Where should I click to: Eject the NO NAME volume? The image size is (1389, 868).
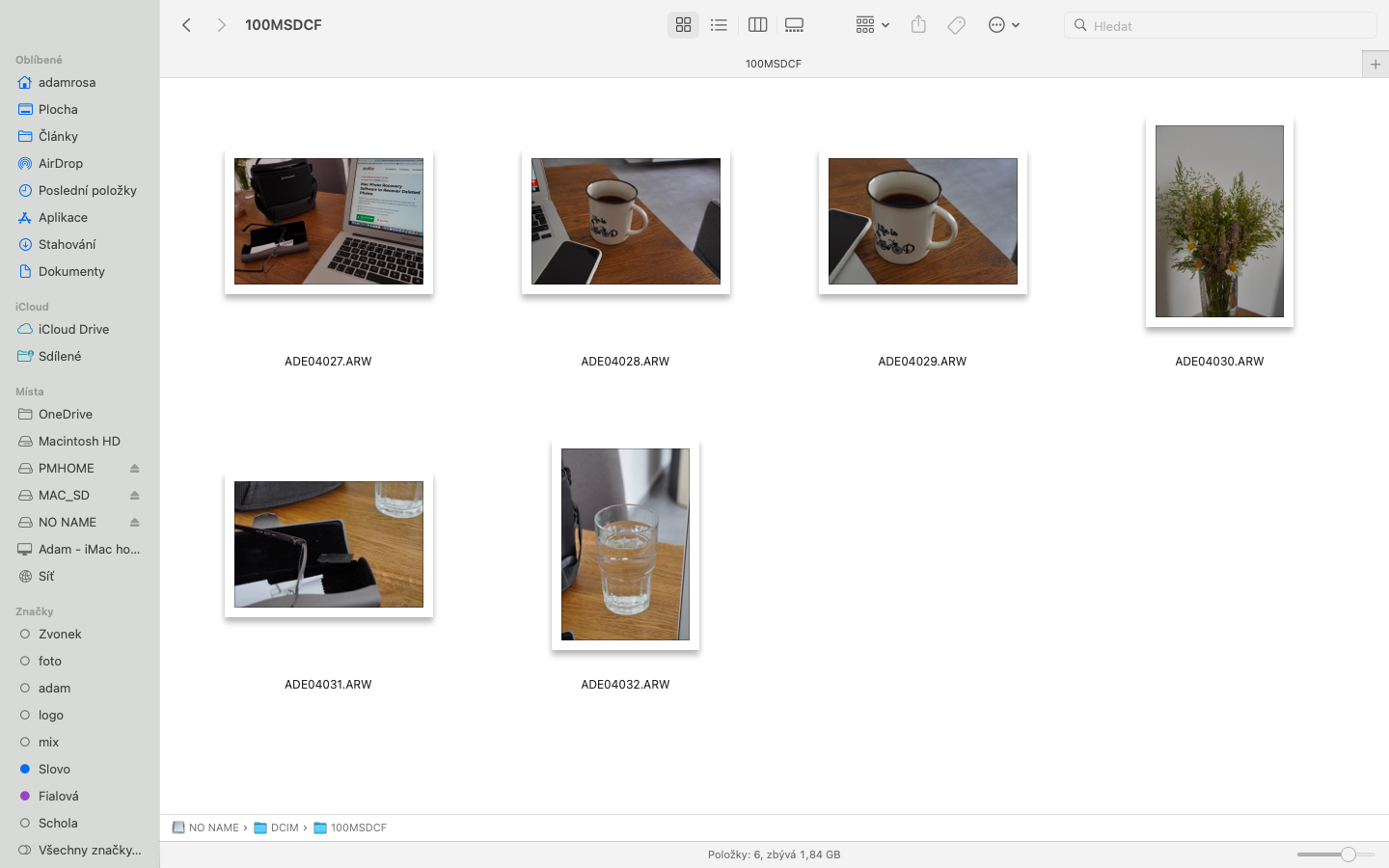[x=135, y=522]
